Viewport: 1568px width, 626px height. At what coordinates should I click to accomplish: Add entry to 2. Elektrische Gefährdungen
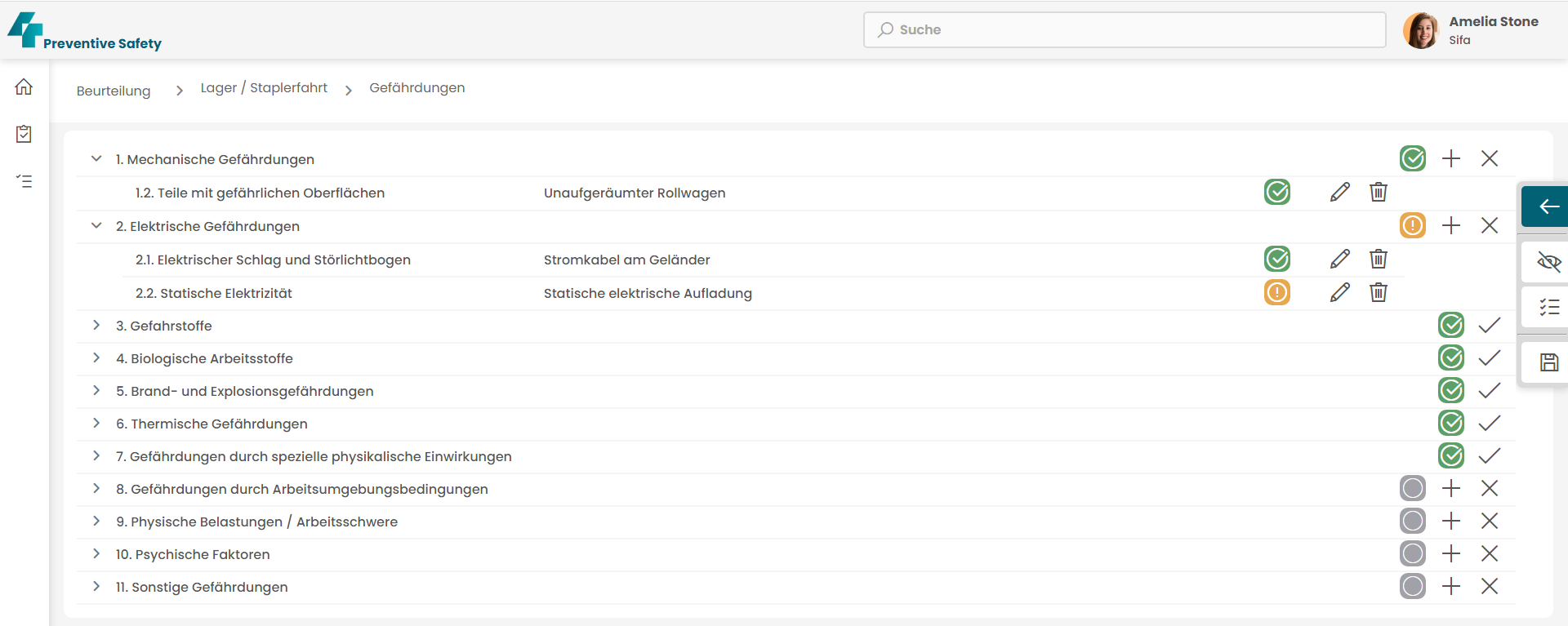coord(1451,225)
